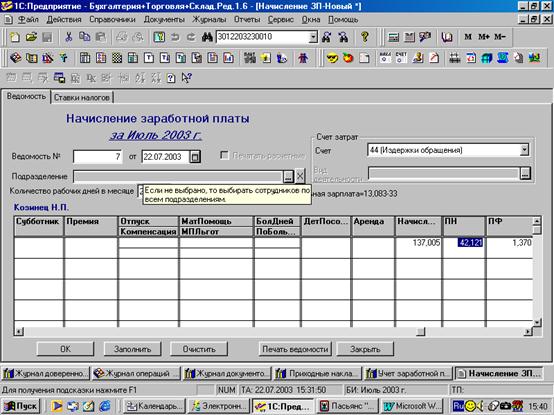This screenshot has width=554, height=415.
Task: Open the calendar picker beside date 22.07.2003
Action: pyautogui.click(x=195, y=156)
